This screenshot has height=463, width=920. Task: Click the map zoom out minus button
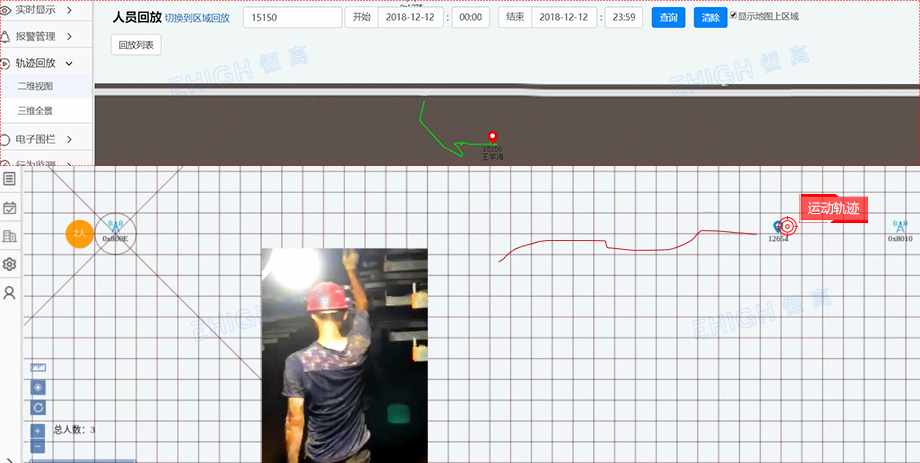tap(38, 446)
